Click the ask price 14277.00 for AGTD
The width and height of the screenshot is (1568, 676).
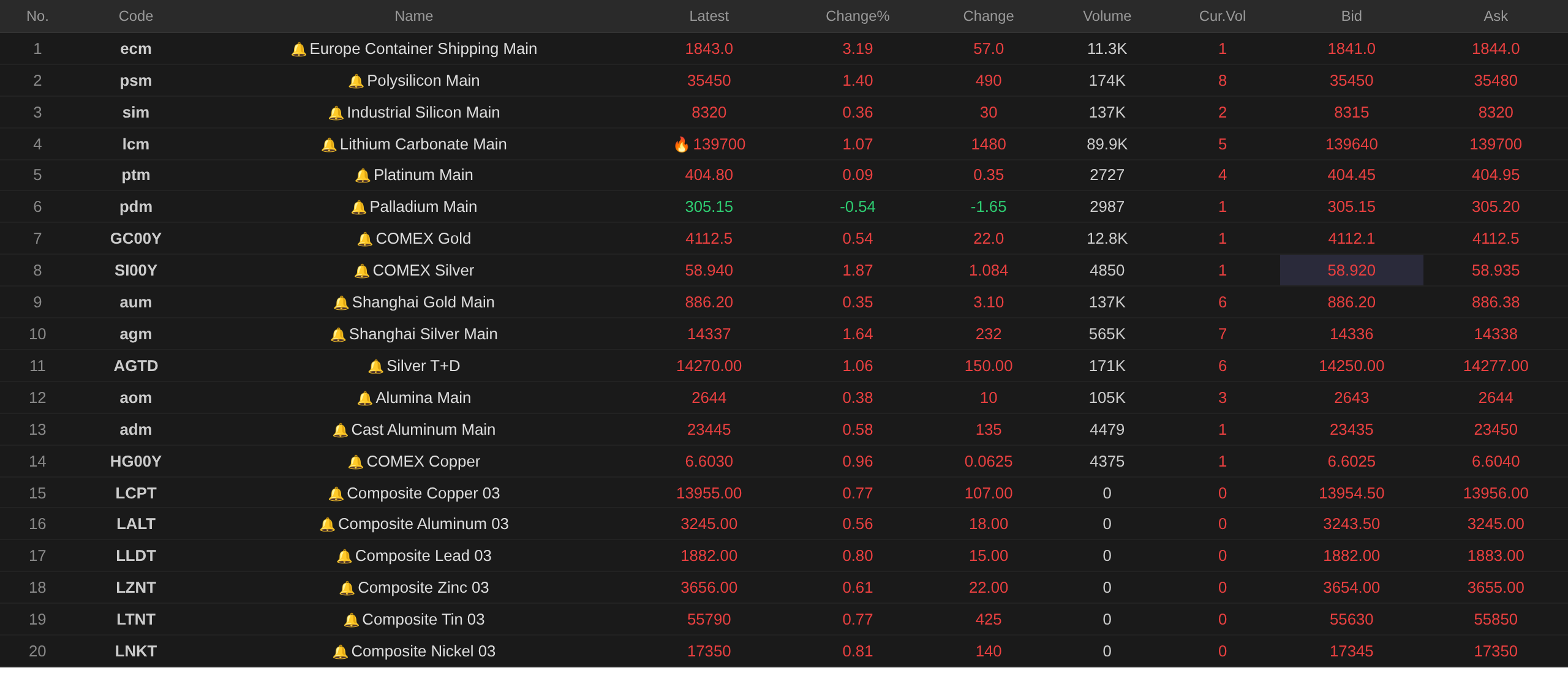click(x=1495, y=366)
